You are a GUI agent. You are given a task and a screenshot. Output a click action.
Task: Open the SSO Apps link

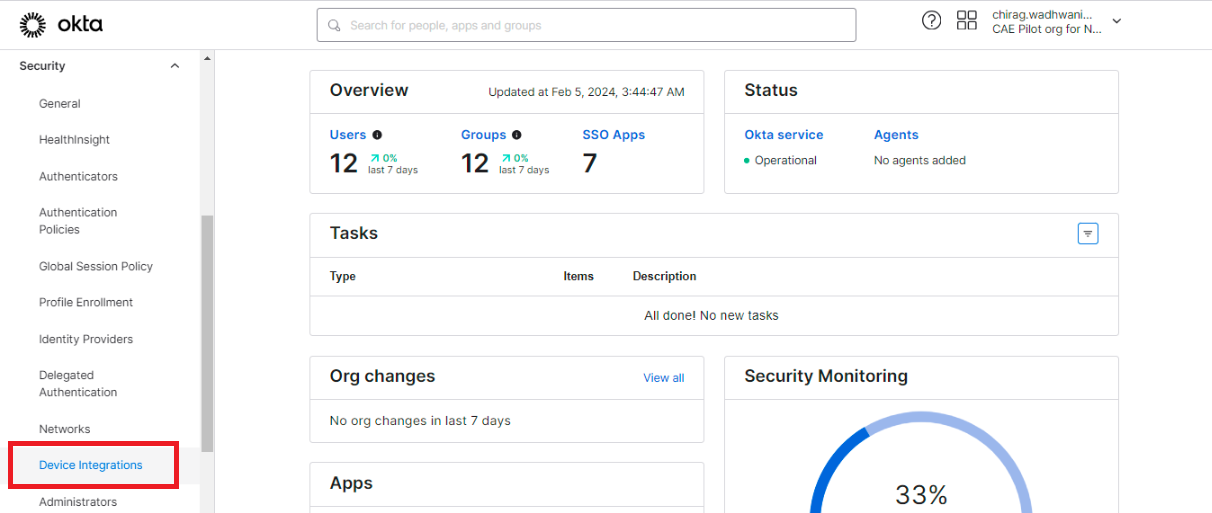pos(614,135)
